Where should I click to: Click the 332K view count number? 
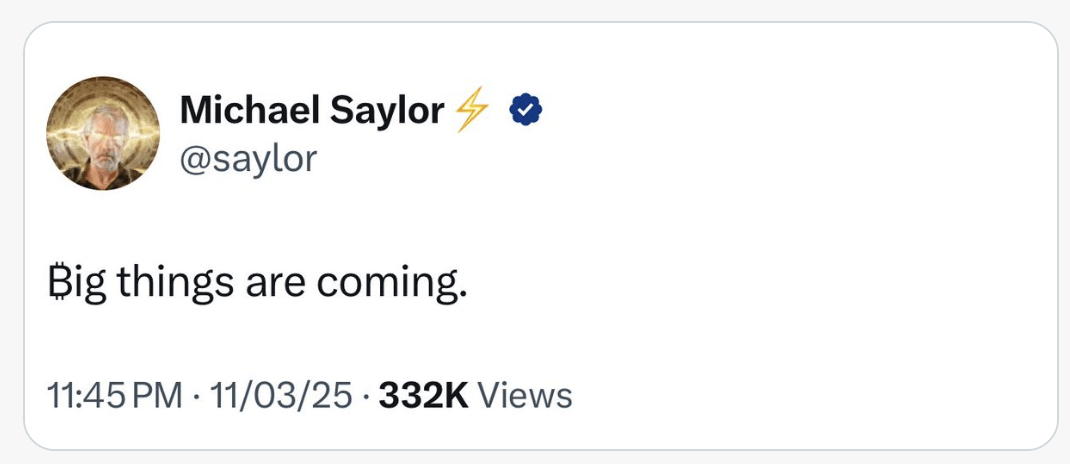pos(425,395)
